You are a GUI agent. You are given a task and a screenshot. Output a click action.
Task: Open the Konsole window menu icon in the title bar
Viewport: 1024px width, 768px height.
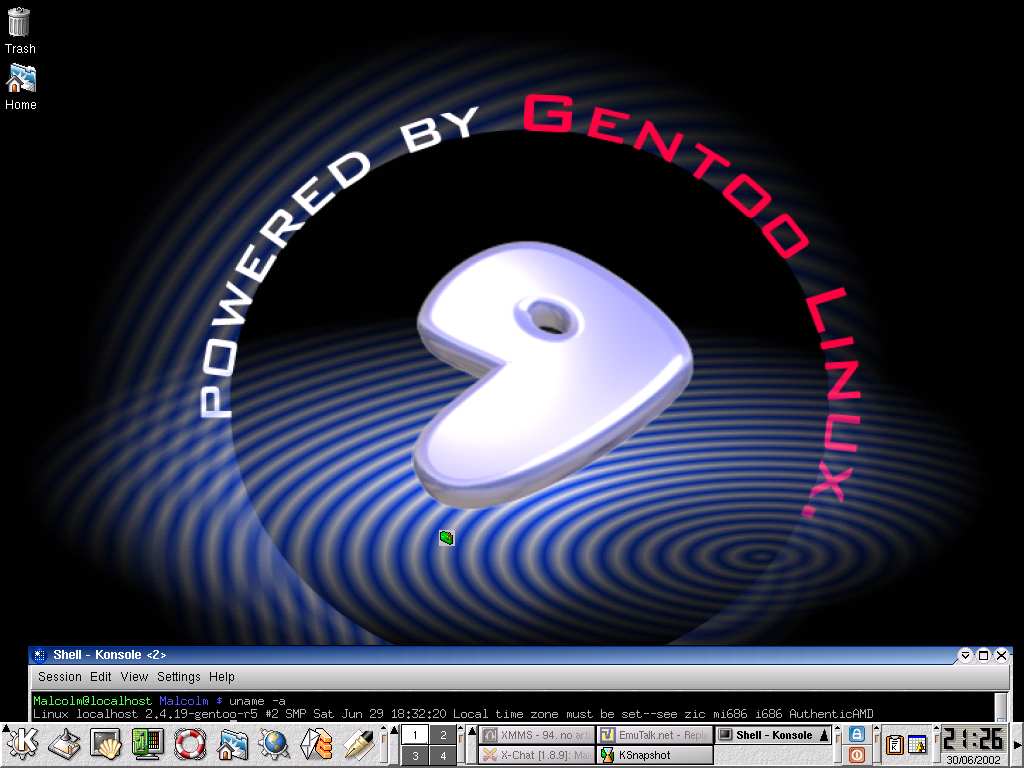tap(39, 655)
